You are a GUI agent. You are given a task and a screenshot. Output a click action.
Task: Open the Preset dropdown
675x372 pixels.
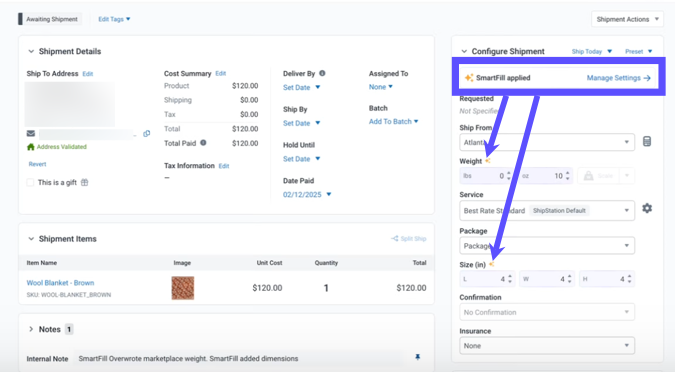click(638, 51)
